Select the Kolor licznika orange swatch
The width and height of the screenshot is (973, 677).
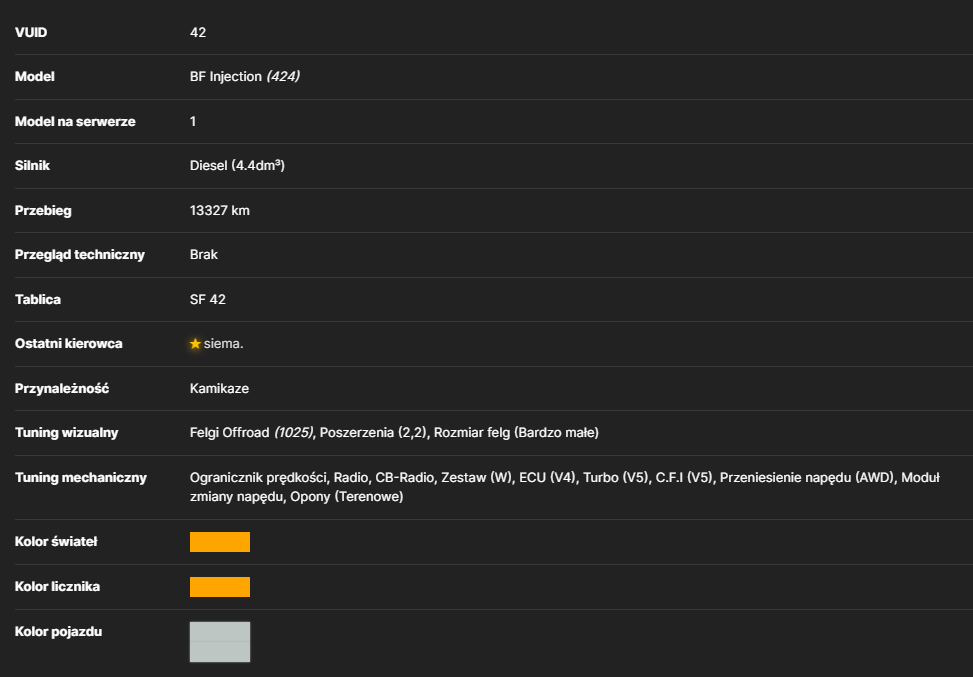[x=220, y=587]
